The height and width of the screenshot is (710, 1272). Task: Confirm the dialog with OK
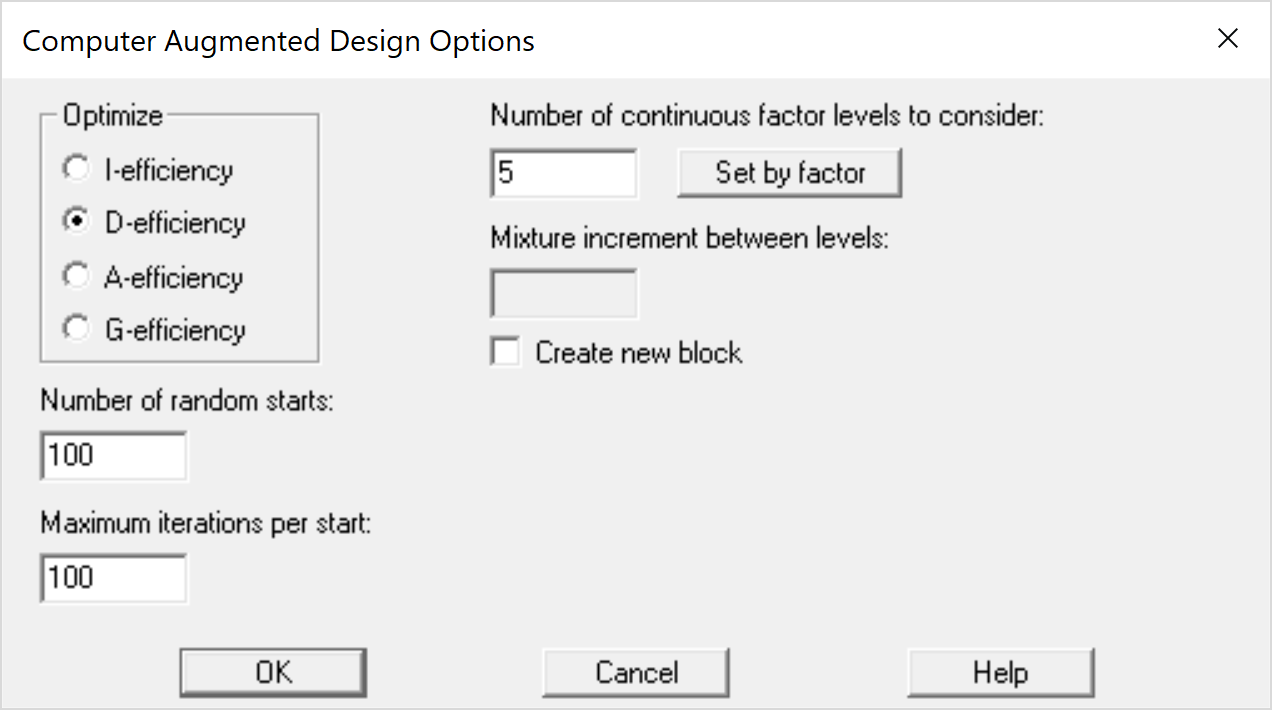pos(273,672)
